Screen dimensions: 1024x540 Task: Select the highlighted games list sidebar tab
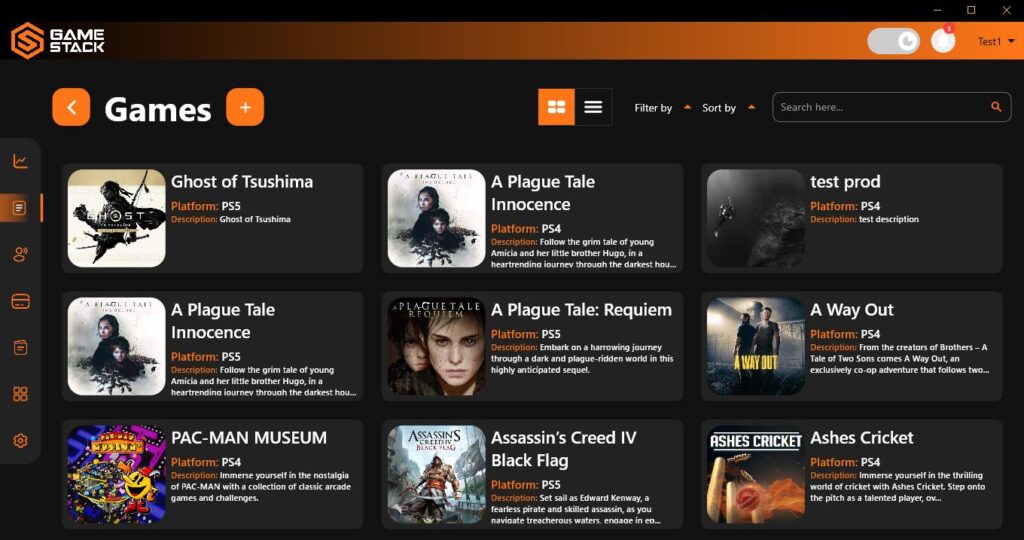(x=20, y=208)
